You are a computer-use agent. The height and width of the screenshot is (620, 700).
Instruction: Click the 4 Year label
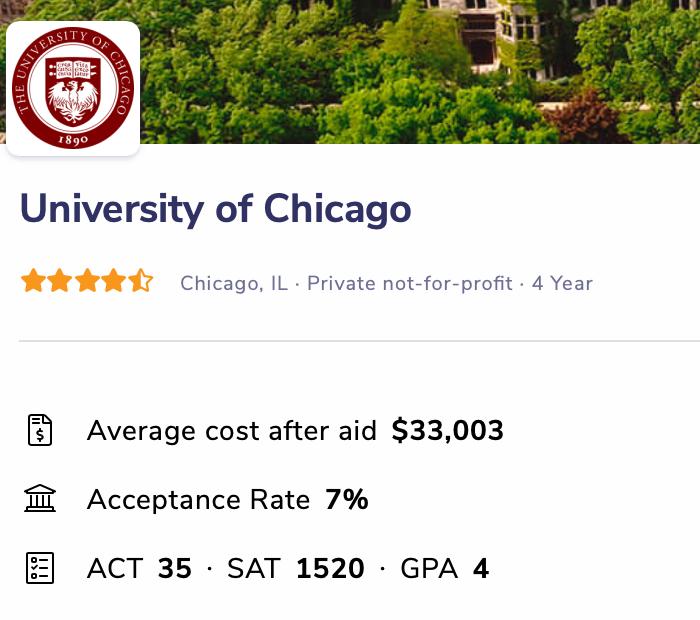click(562, 284)
